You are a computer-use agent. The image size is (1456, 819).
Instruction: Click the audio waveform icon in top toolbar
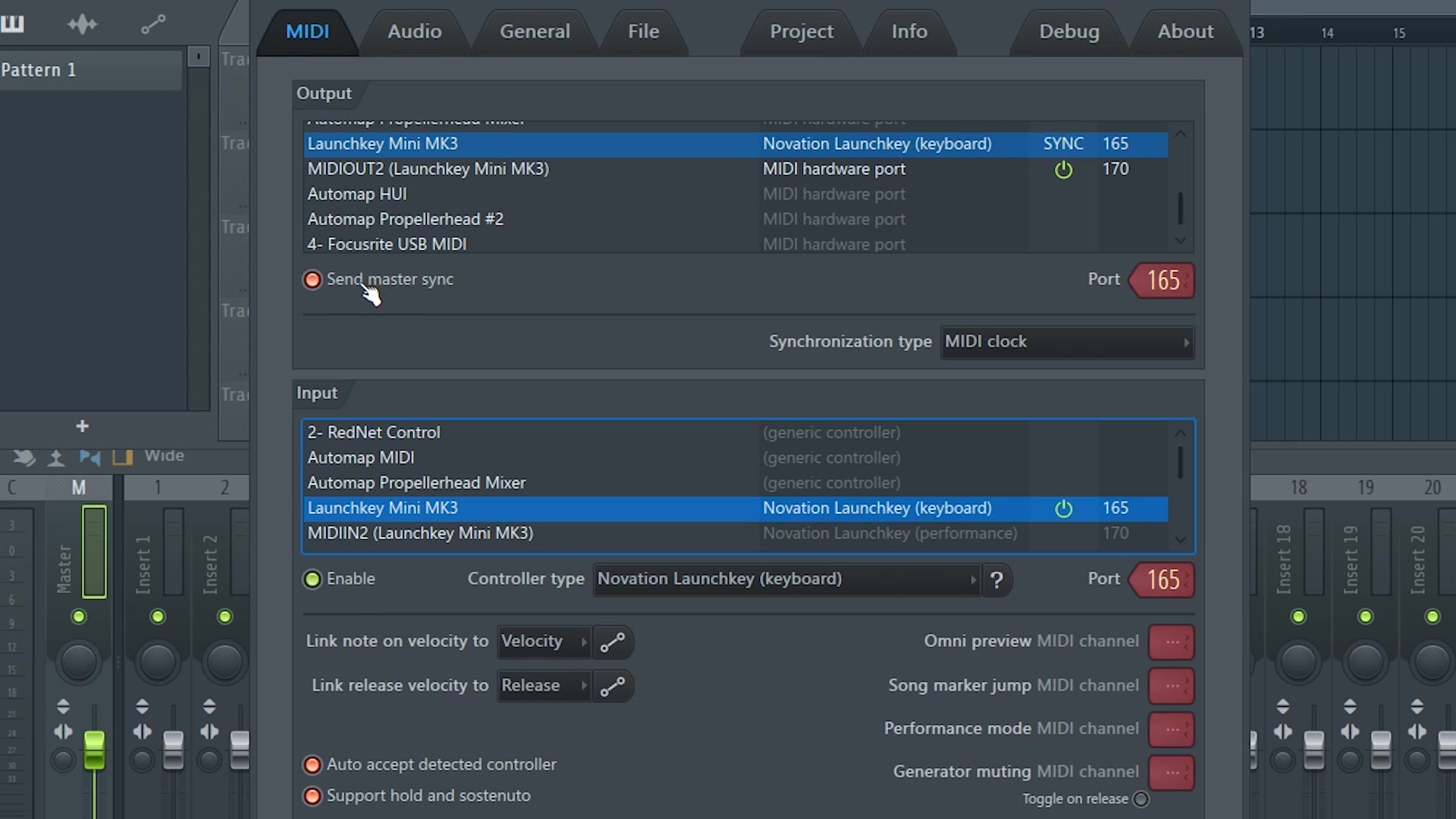coord(82,24)
